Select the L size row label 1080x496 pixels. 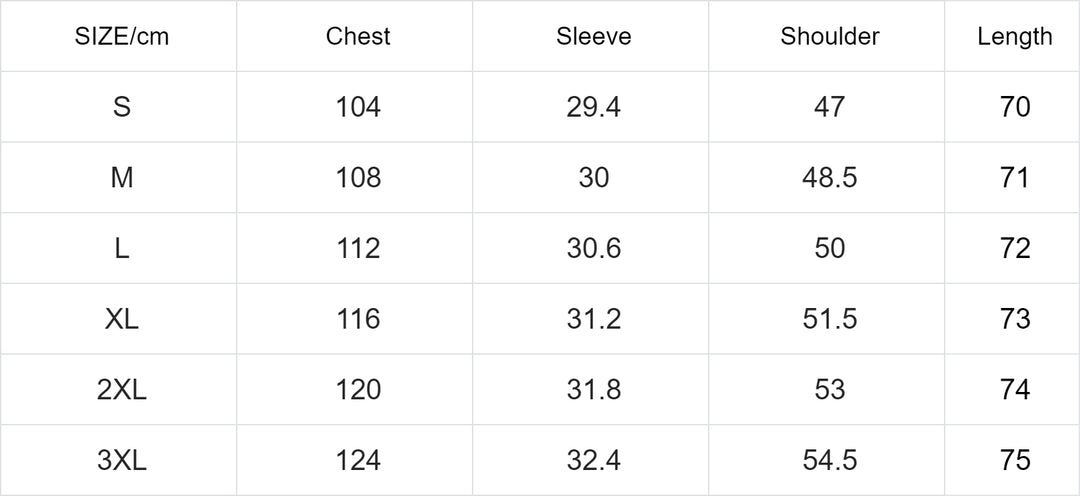(x=121, y=248)
